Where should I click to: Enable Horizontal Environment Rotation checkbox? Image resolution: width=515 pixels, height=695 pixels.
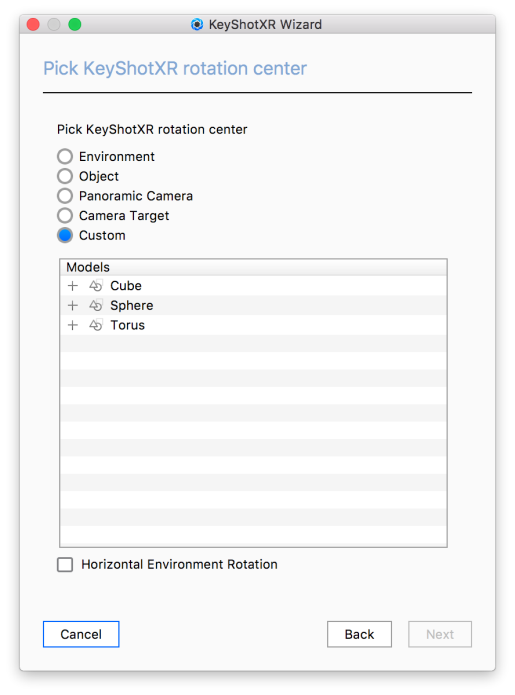tap(65, 565)
